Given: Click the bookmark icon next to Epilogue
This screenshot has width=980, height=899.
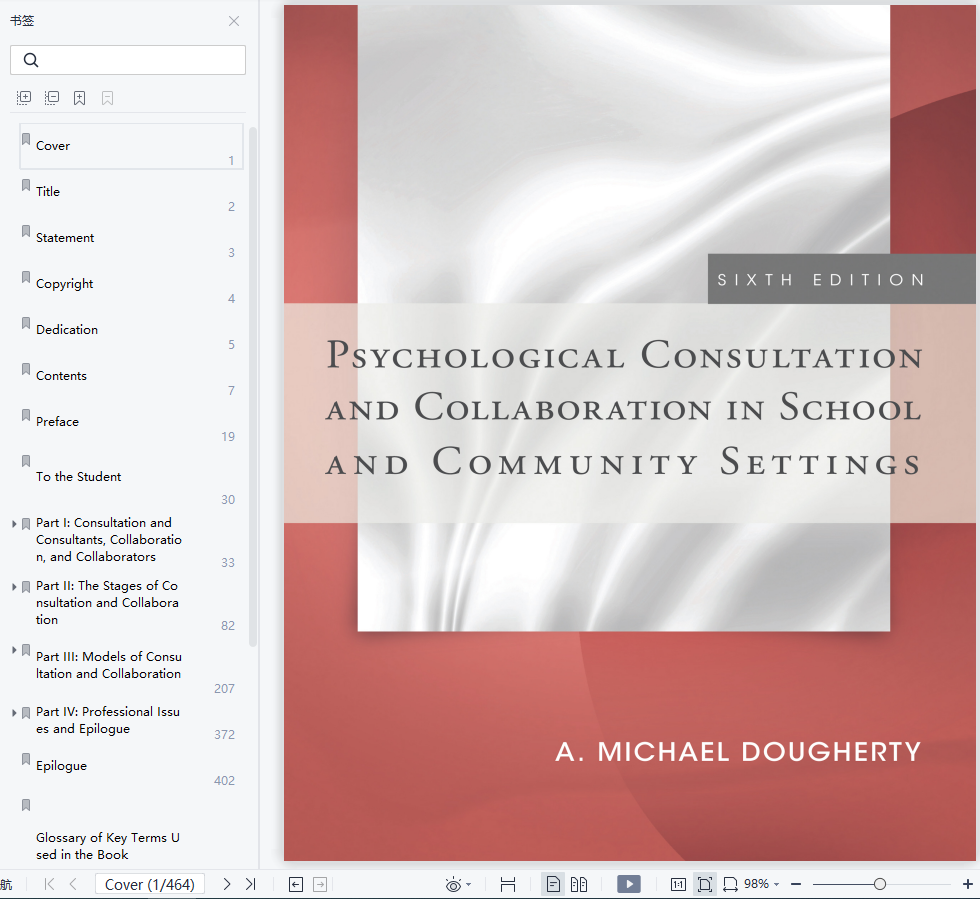Looking at the screenshot, I should [26, 759].
